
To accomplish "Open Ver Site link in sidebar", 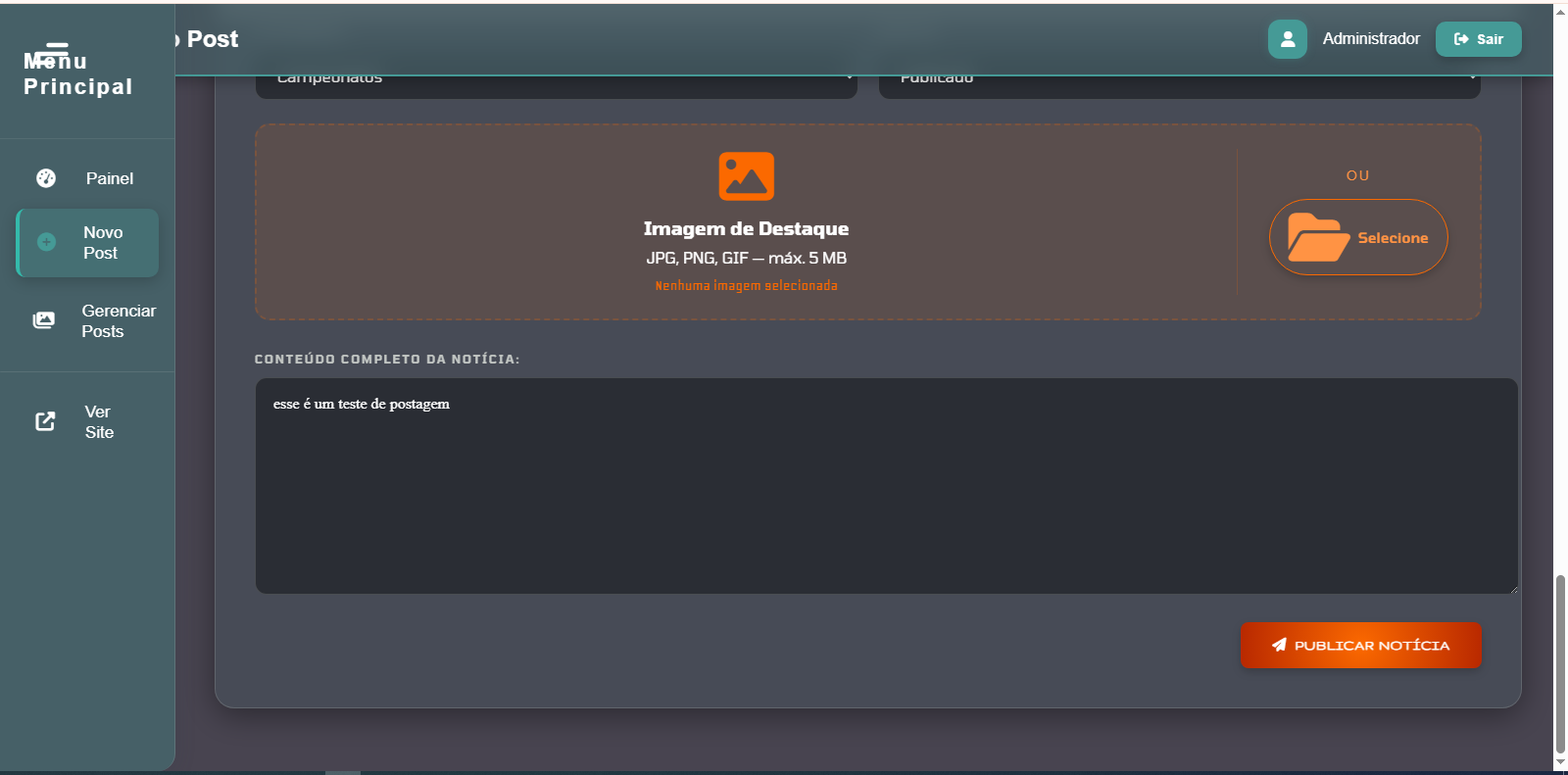I will 87,422.
